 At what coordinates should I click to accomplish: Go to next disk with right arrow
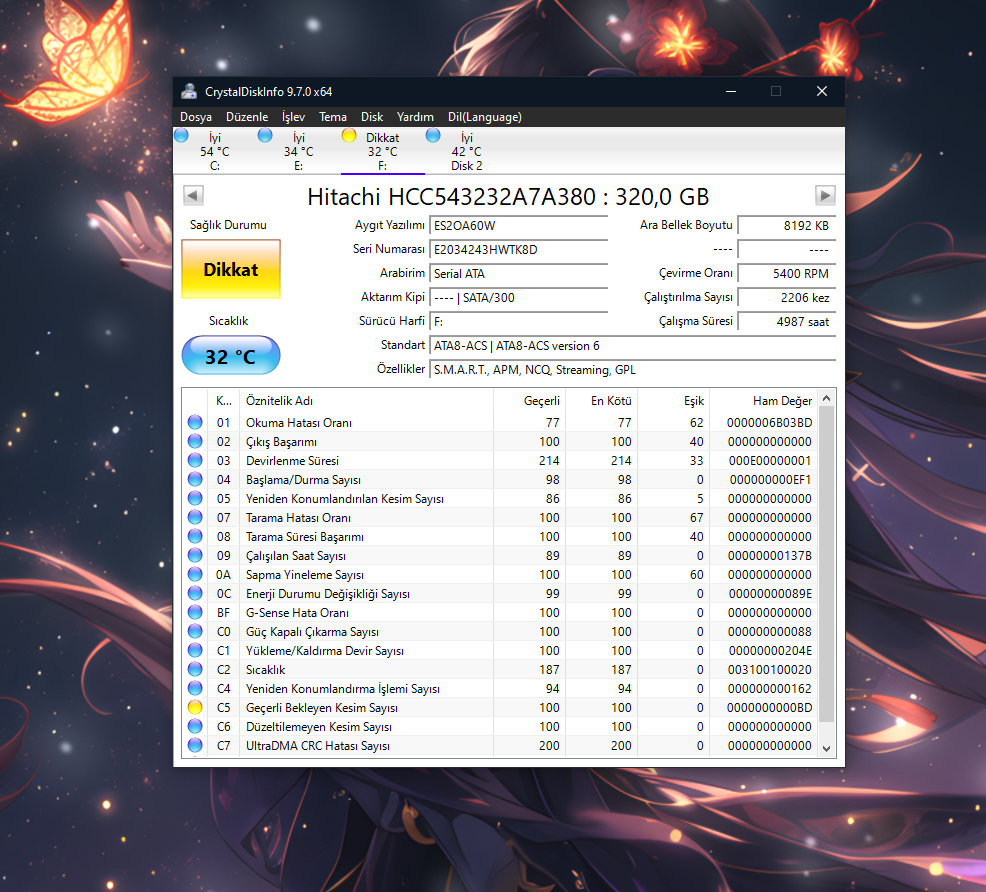[x=825, y=195]
